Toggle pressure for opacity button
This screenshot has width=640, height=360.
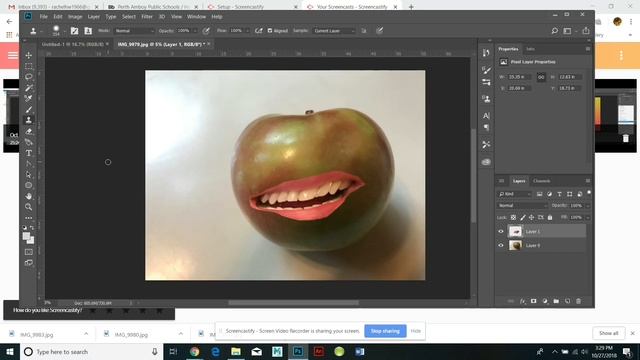(206, 31)
